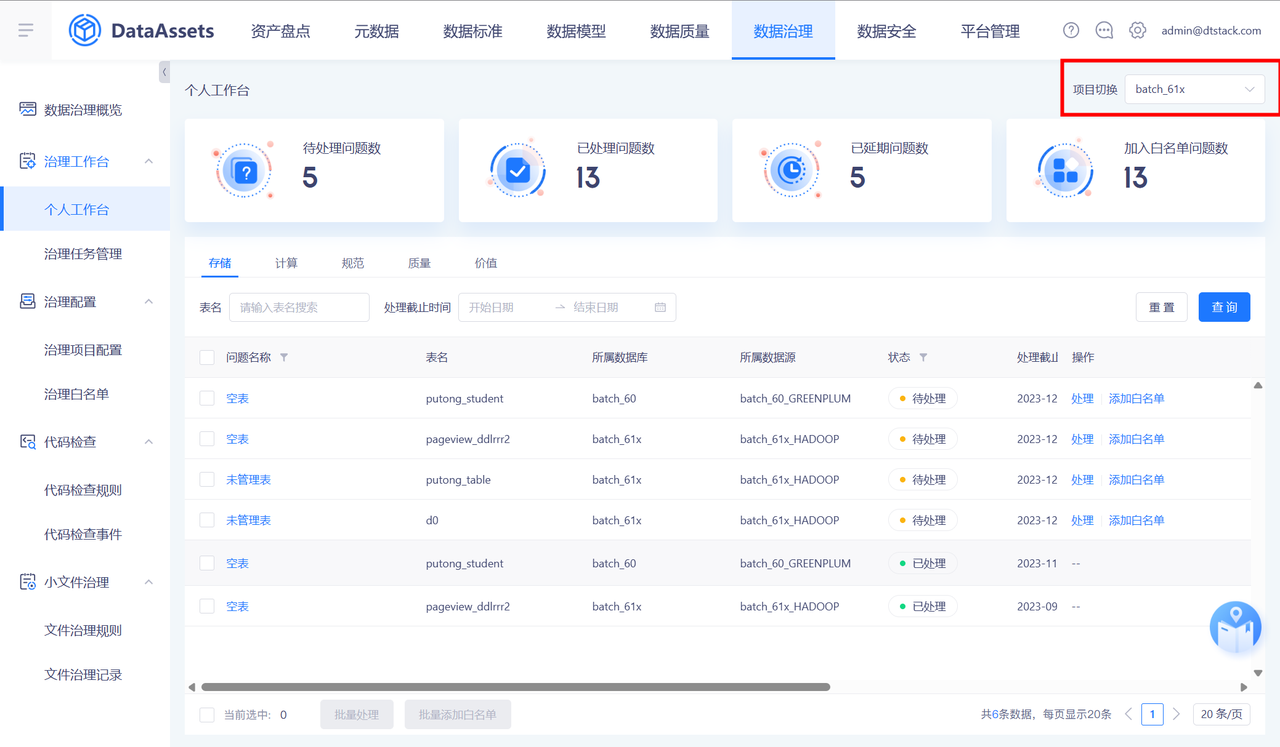
Task: Check the d0 row checkbox
Action: point(207,520)
